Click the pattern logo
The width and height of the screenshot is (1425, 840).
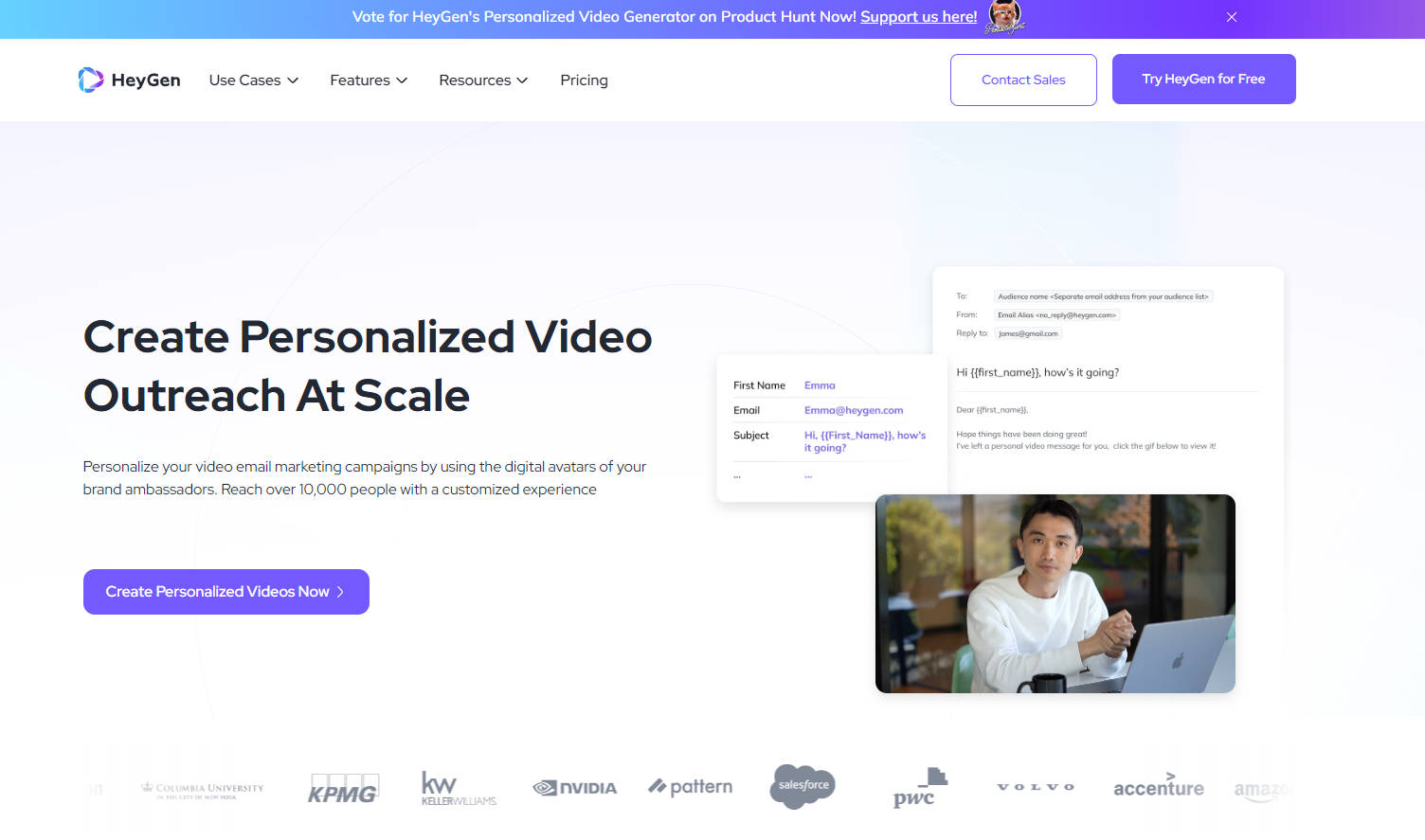pyautogui.click(x=690, y=786)
